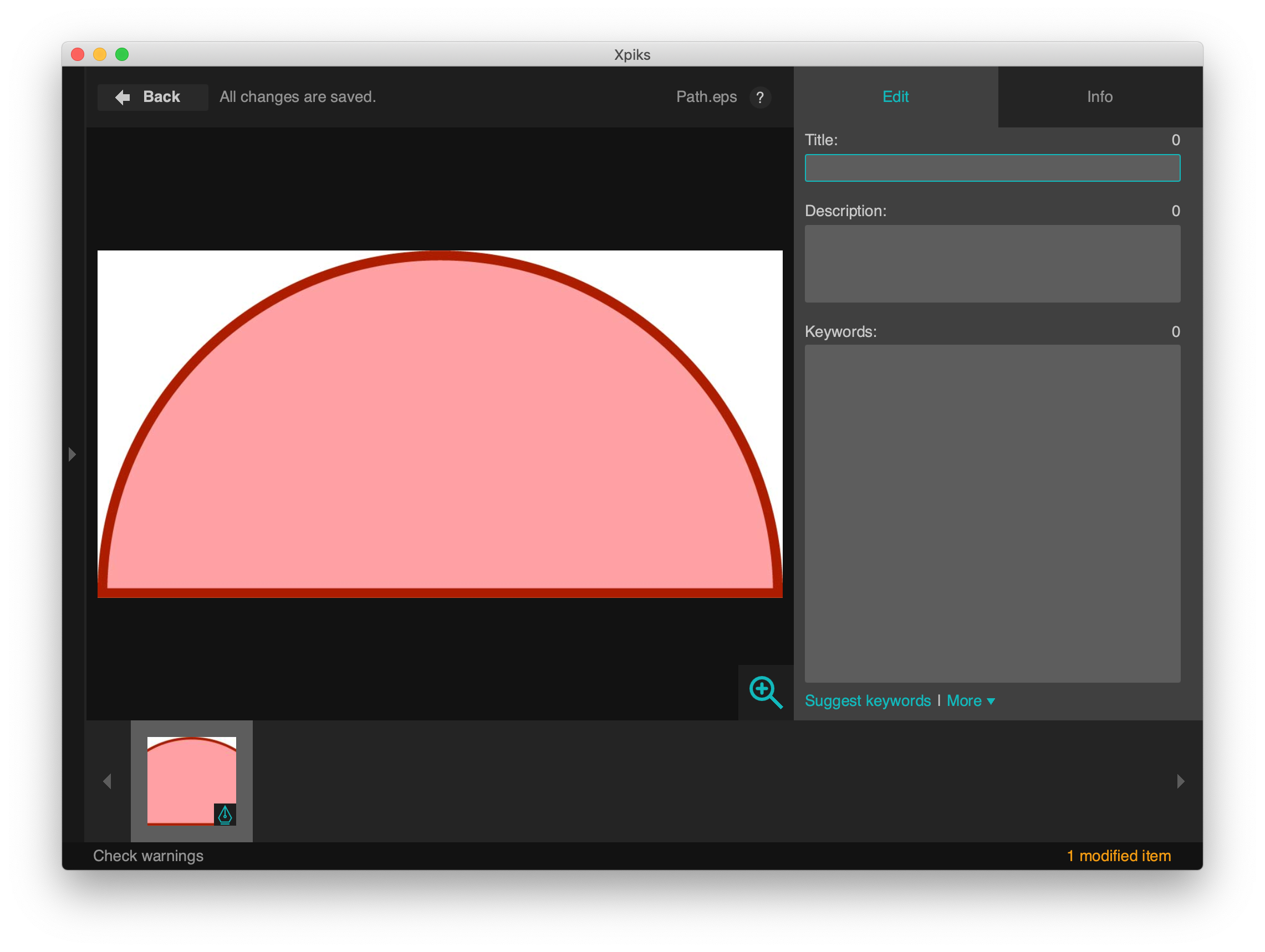
Task: Click the Check warnings status bar item
Action: [148, 856]
